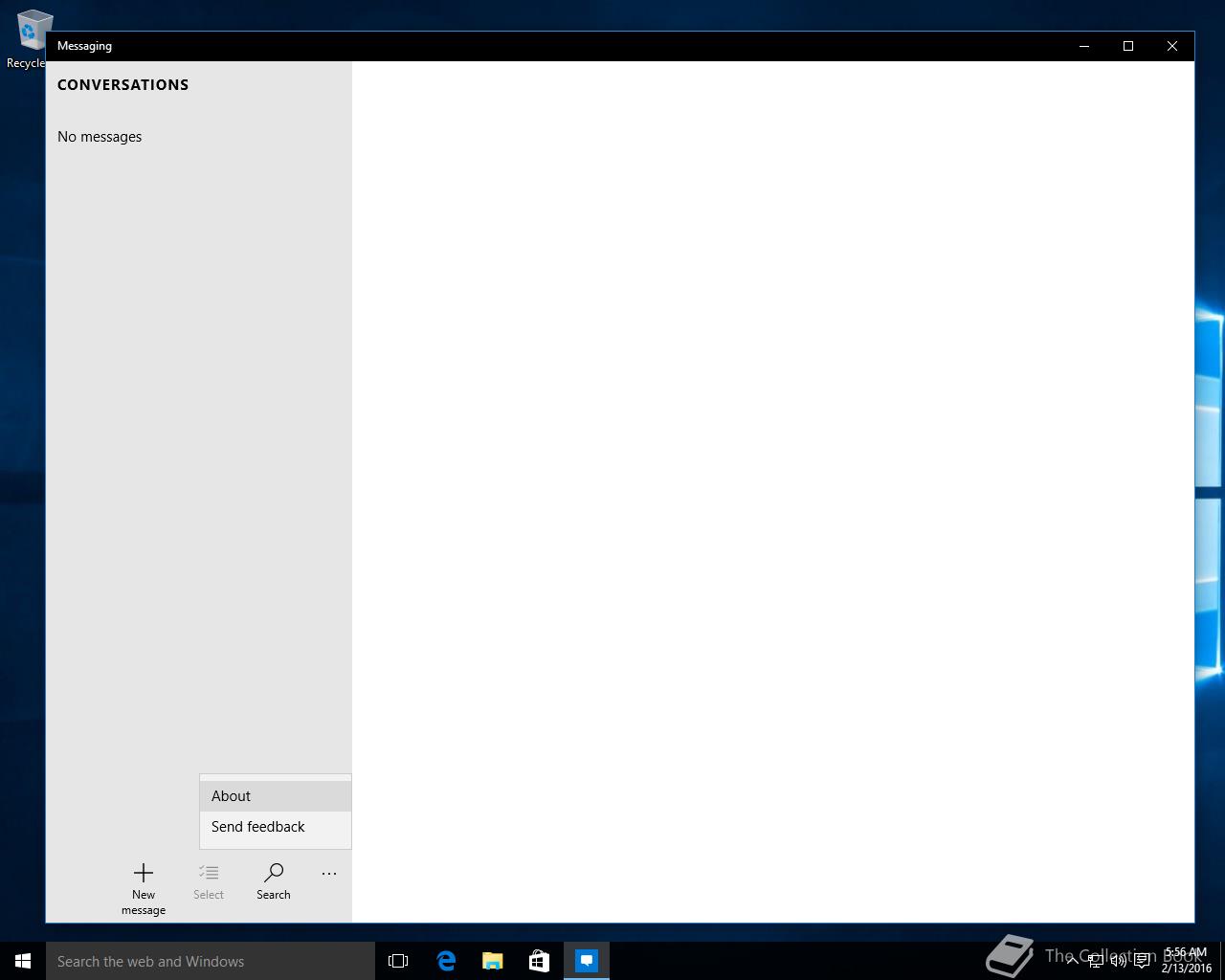Open Search in Messaging
The image size is (1225, 980).
click(x=274, y=881)
